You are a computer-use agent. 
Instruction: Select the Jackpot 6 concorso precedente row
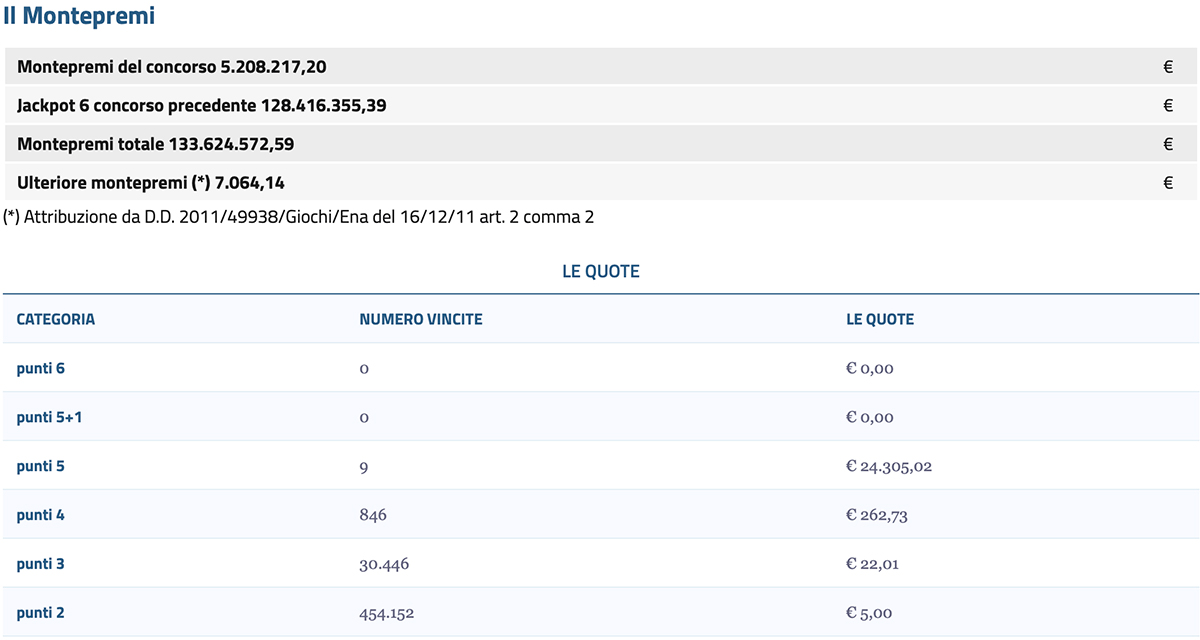click(601, 105)
